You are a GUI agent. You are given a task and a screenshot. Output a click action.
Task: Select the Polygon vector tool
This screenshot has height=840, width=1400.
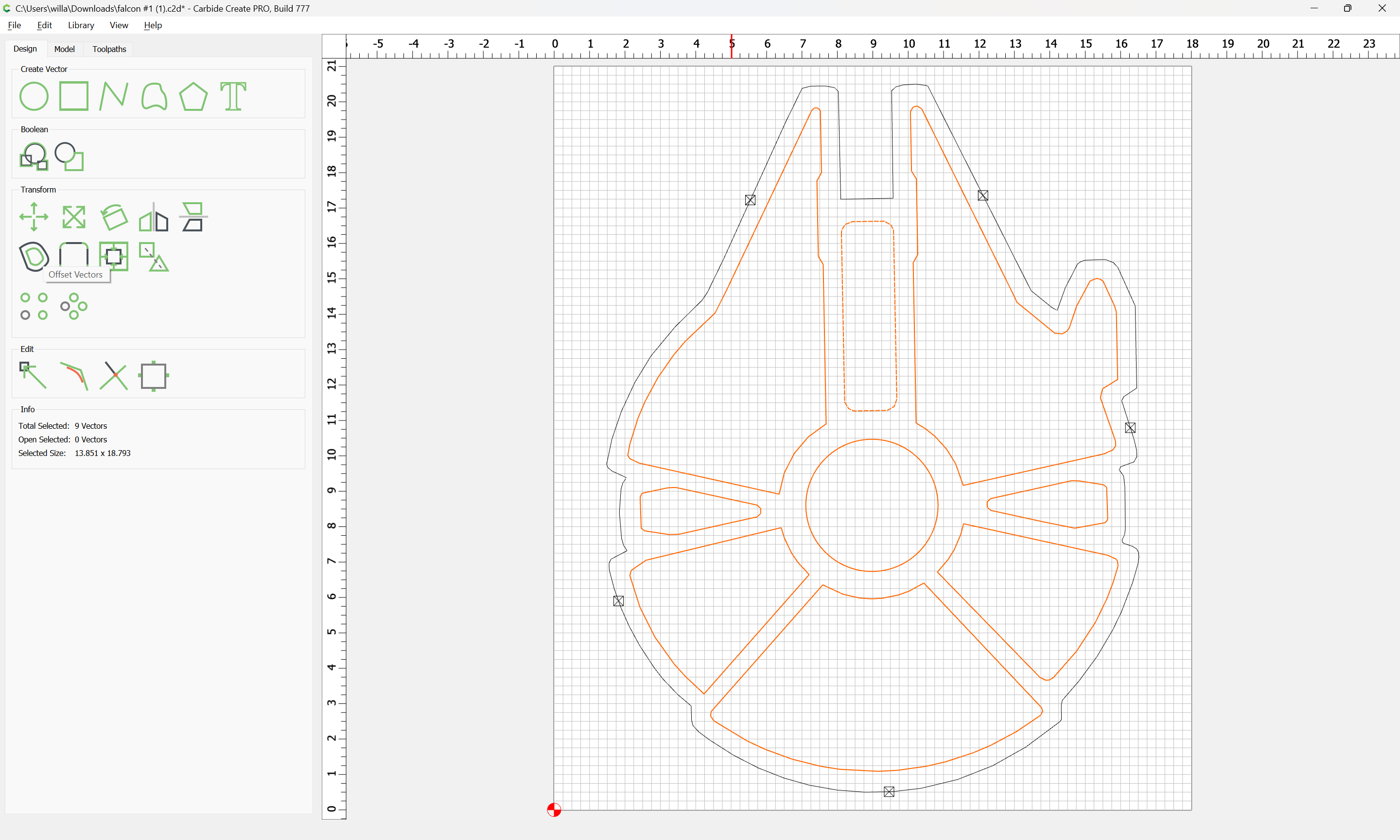[193, 96]
